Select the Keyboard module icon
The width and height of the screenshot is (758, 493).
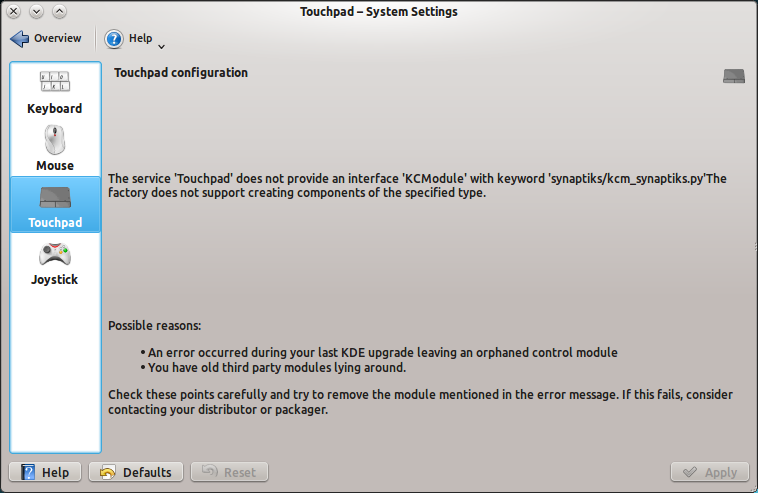(55, 83)
